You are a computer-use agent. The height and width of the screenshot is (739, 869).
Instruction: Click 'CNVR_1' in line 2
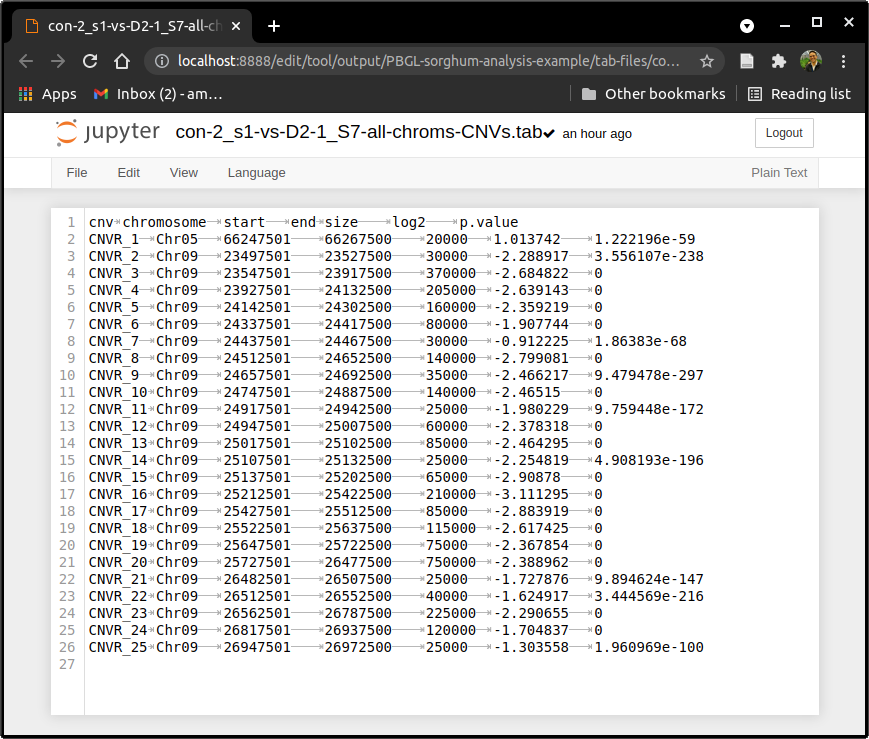point(114,239)
